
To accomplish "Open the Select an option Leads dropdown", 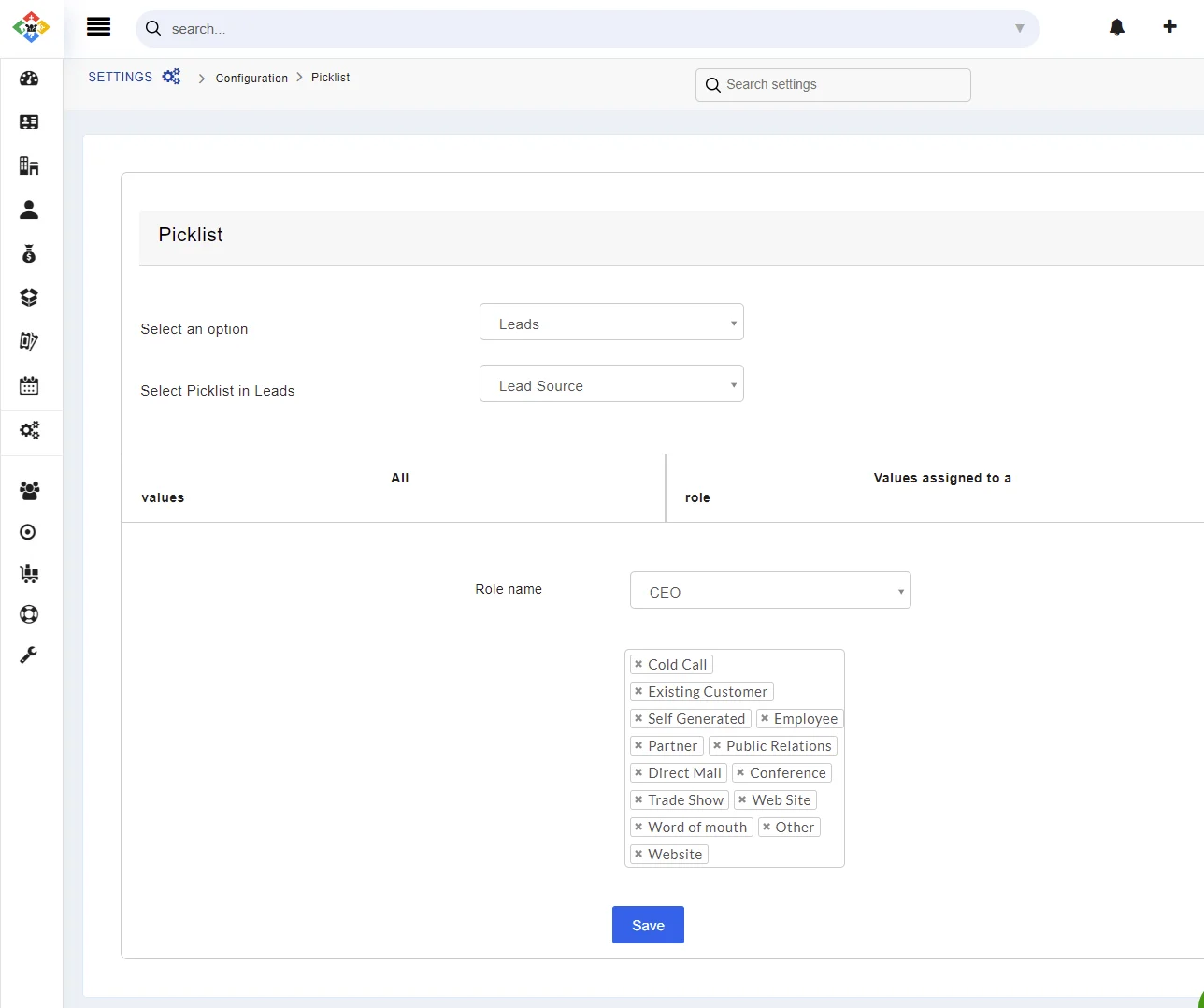I will [x=610, y=322].
